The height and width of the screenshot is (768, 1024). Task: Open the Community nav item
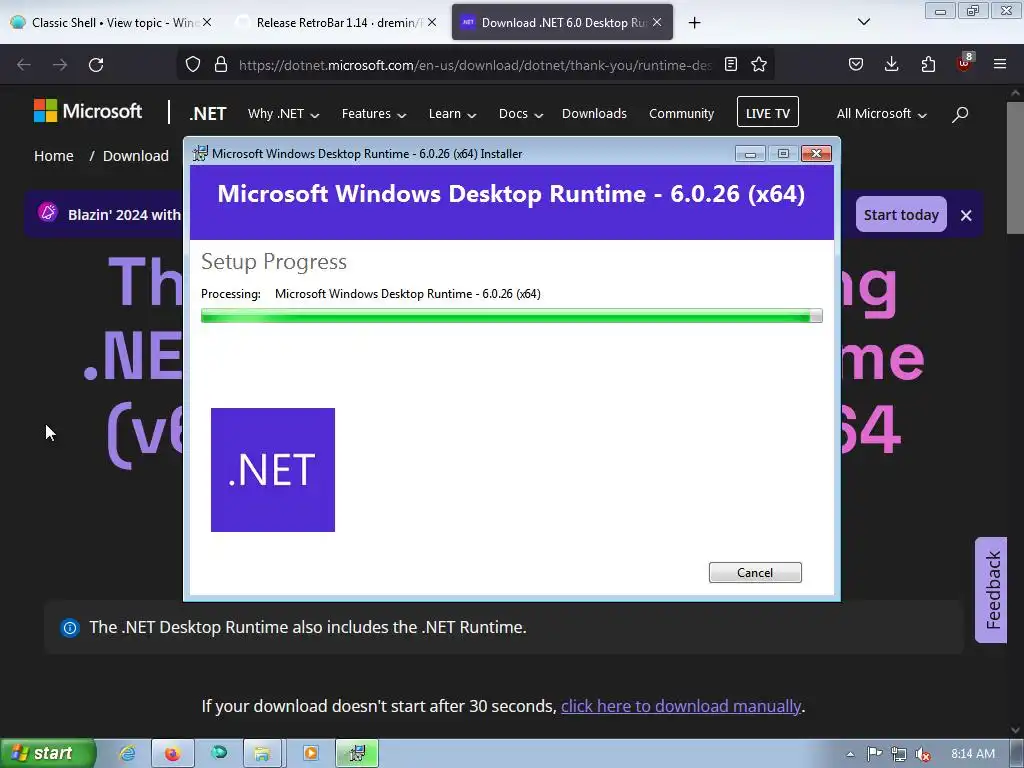tap(681, 114)
